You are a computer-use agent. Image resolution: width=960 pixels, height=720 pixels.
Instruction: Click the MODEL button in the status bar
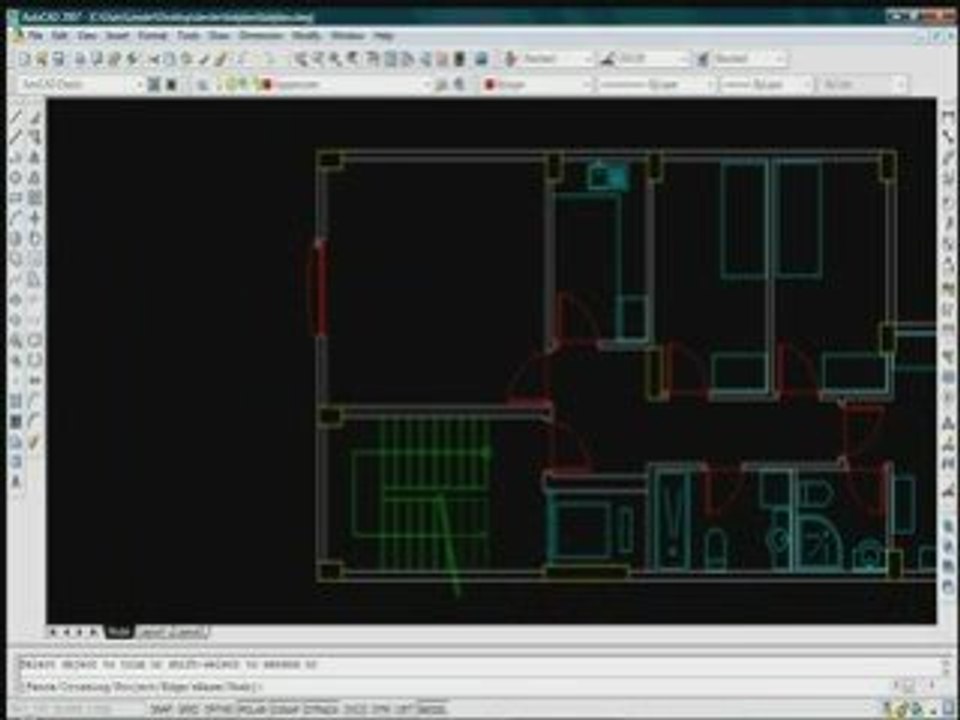431,710
